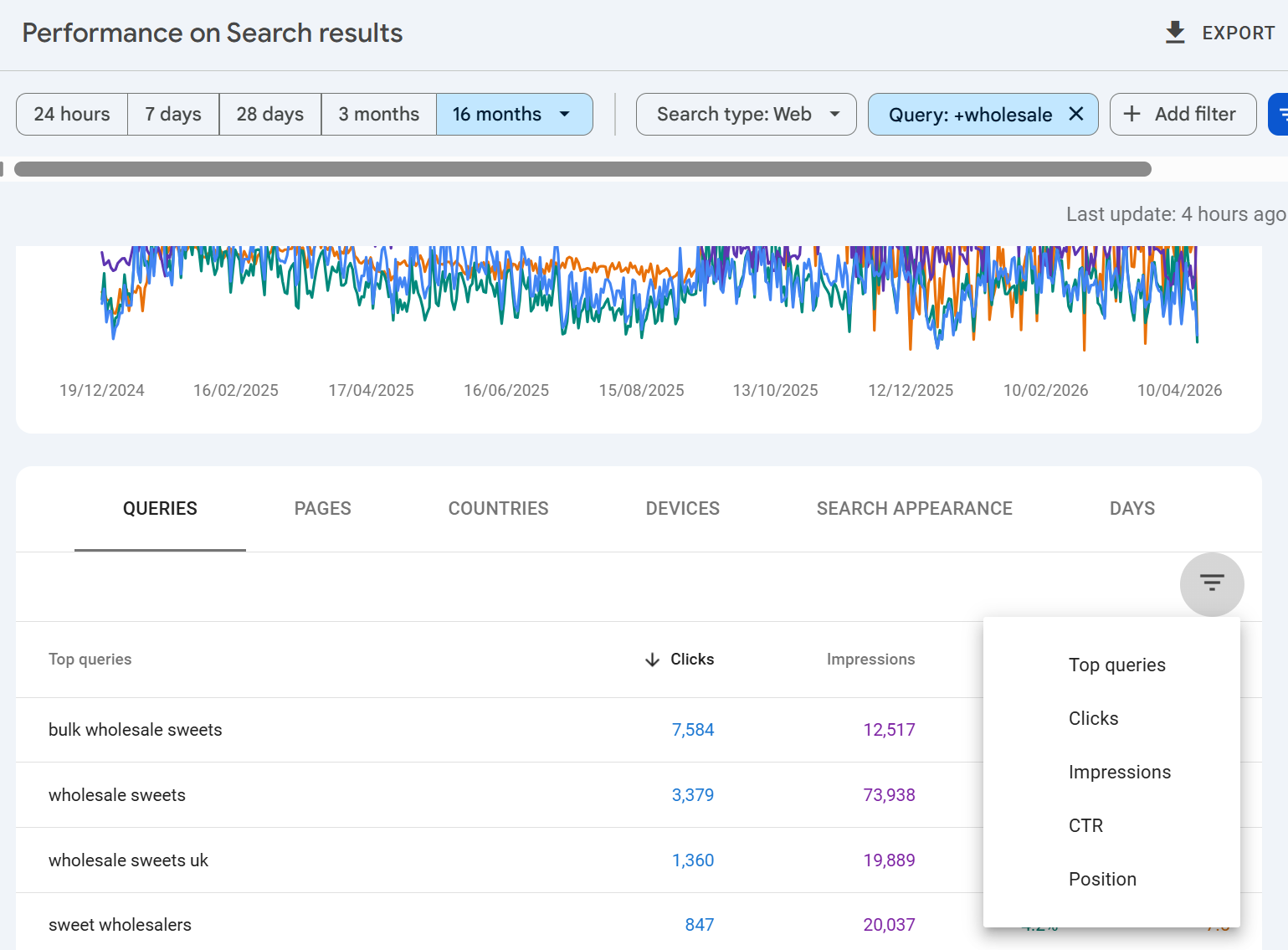The image size is (1288, 950).
Task: Choose Position in the filter menu
Action: (1102, 879)
